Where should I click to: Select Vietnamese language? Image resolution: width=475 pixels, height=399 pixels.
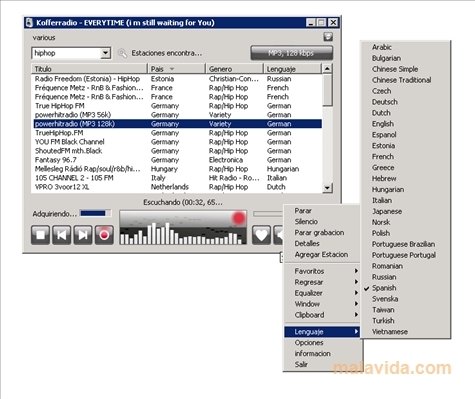coord(406,332)
